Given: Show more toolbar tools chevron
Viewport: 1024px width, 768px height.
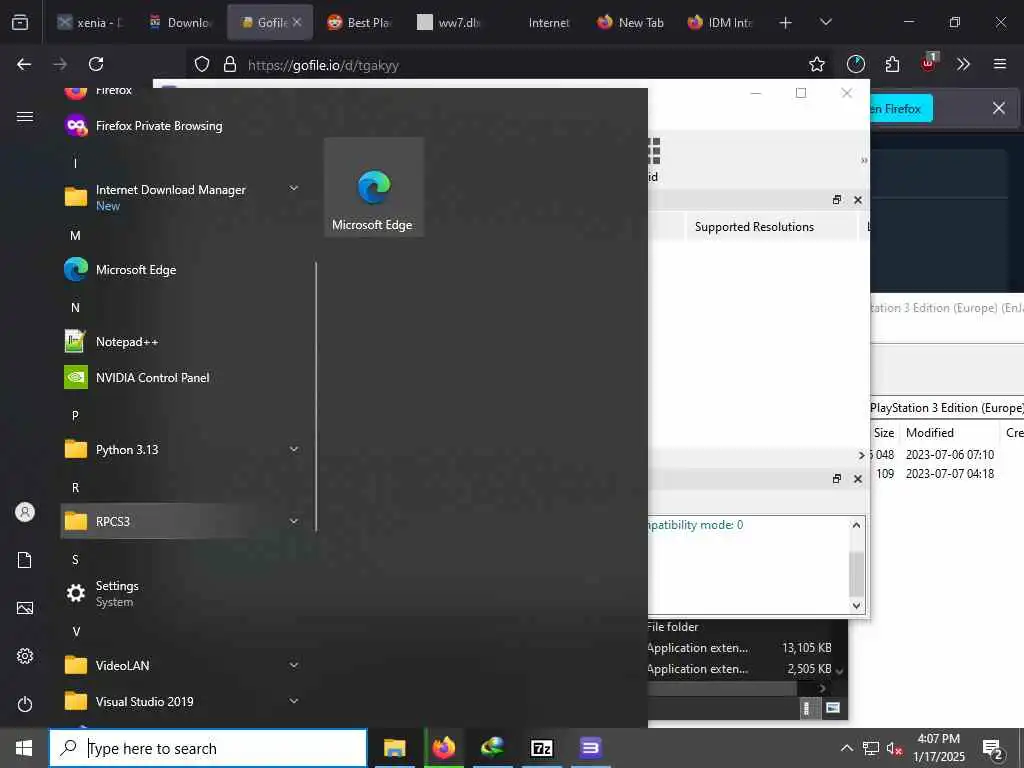Looking at the screenshot, I should 963,64.
